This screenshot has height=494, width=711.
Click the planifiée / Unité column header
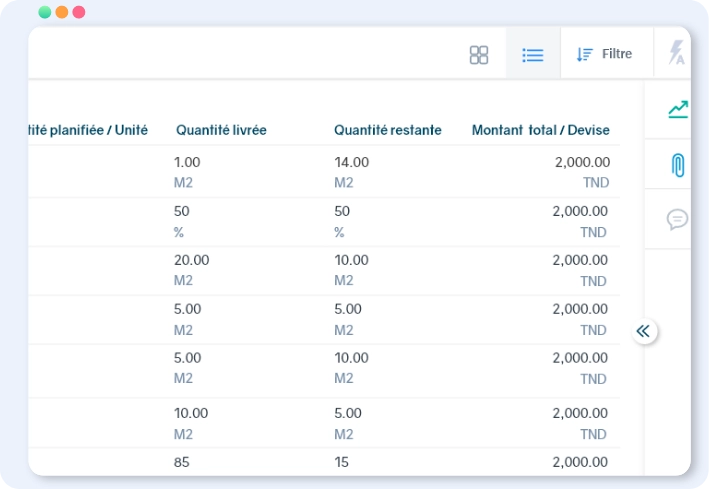88,130
